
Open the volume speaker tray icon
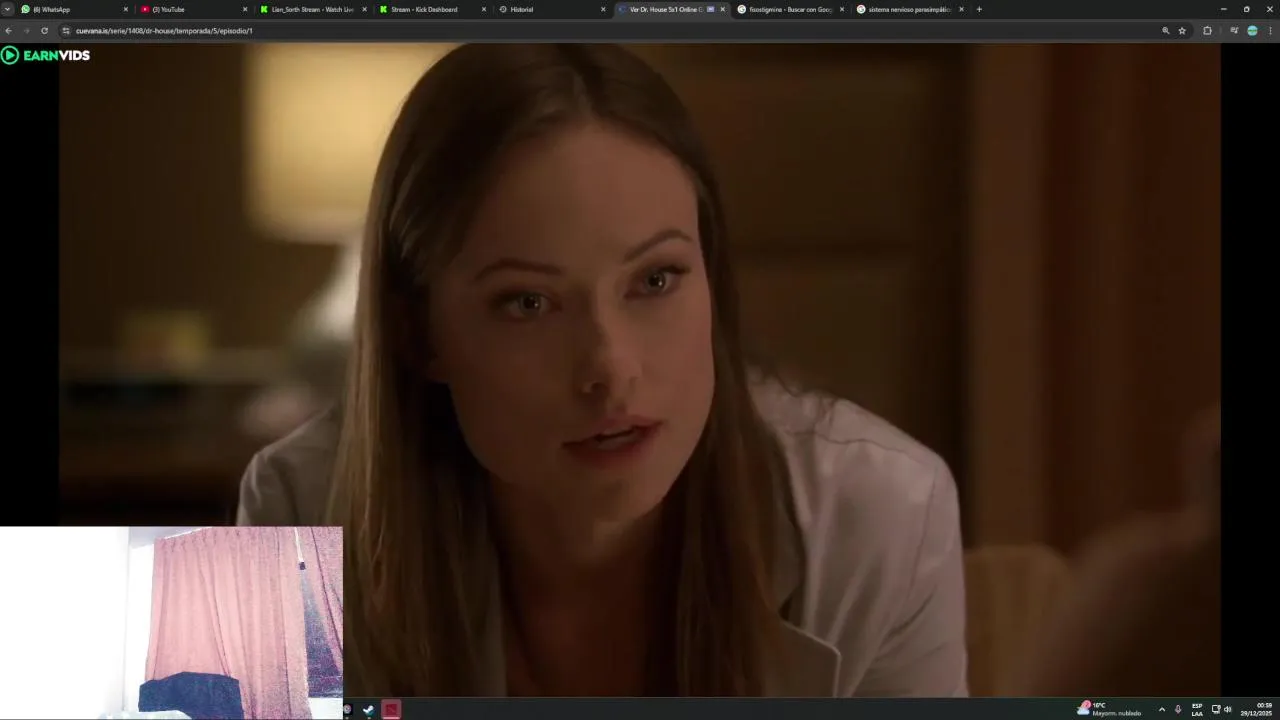pos(1228,710)
